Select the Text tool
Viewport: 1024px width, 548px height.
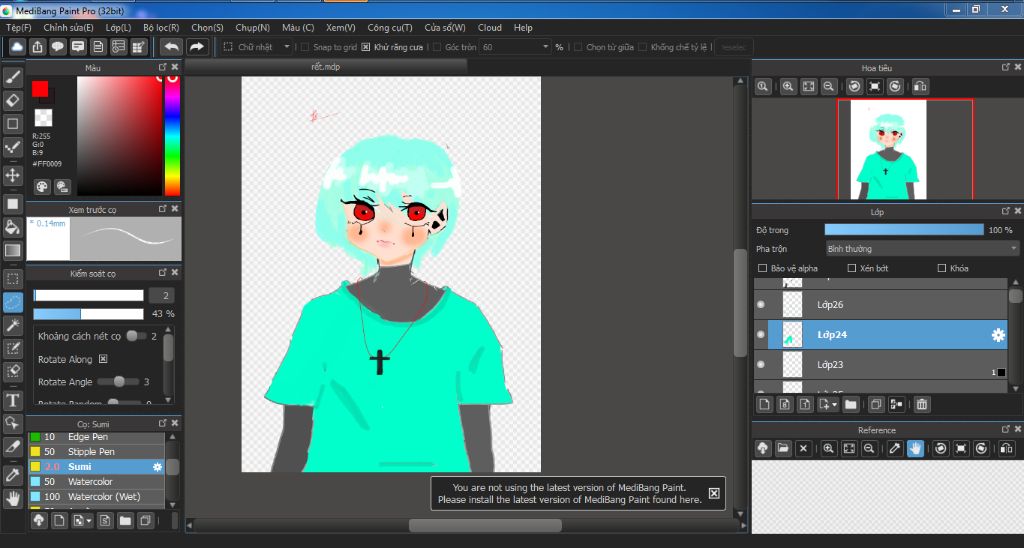click(12, 400)
